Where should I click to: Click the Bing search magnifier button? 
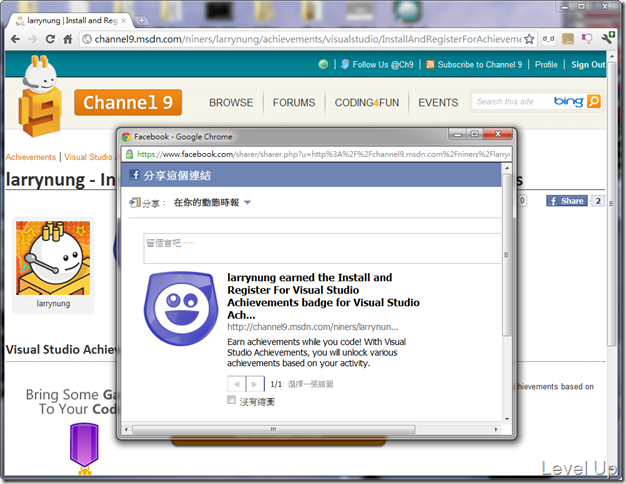(594, 101)
